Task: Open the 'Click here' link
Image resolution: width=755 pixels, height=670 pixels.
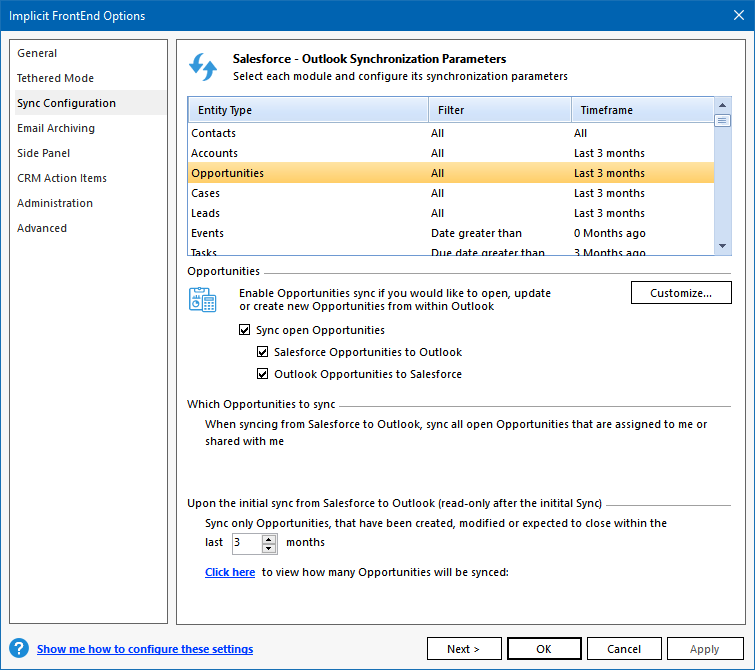Action: 230,572
